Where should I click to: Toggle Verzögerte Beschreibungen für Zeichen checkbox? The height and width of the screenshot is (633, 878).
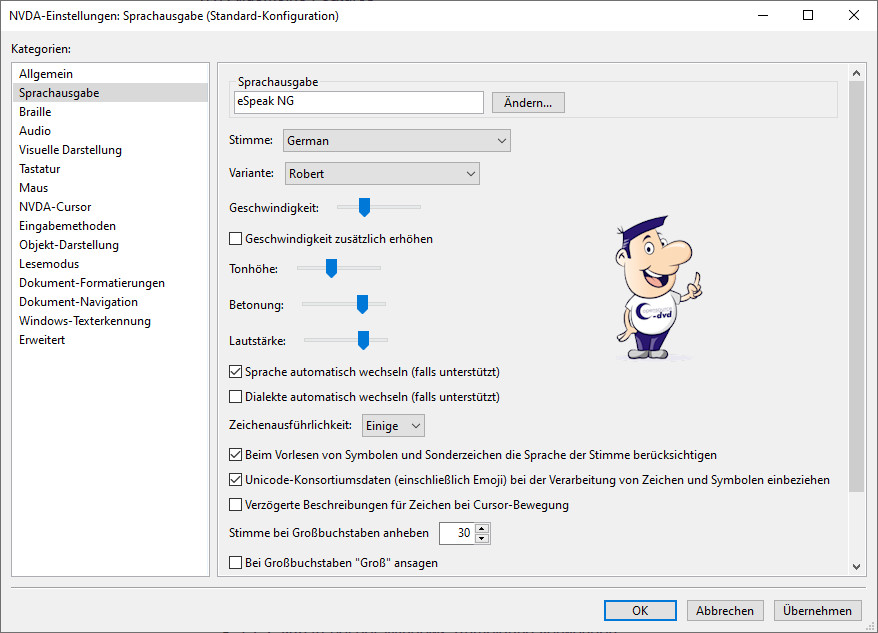point(236,505)
